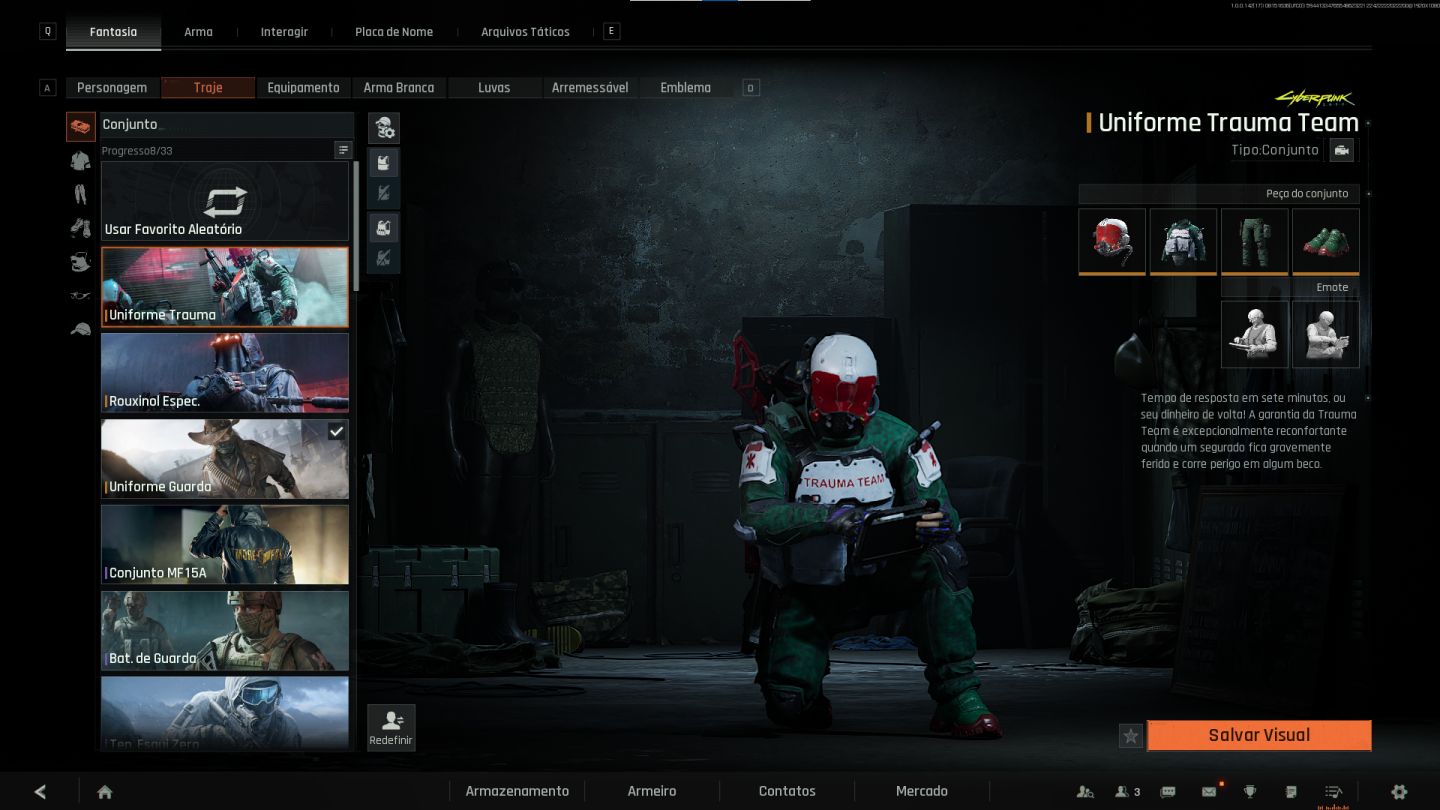
Task: Open the find friends icon
Action: [x=1085, y=791]
